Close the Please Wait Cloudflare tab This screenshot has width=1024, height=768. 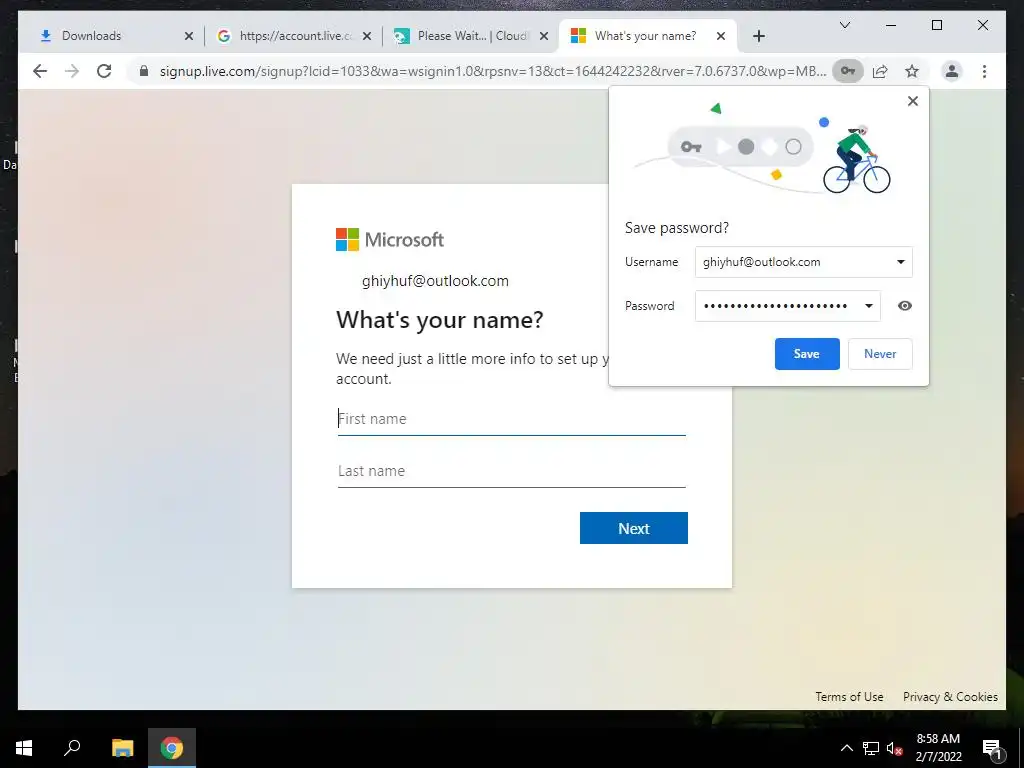coord(543,36)
